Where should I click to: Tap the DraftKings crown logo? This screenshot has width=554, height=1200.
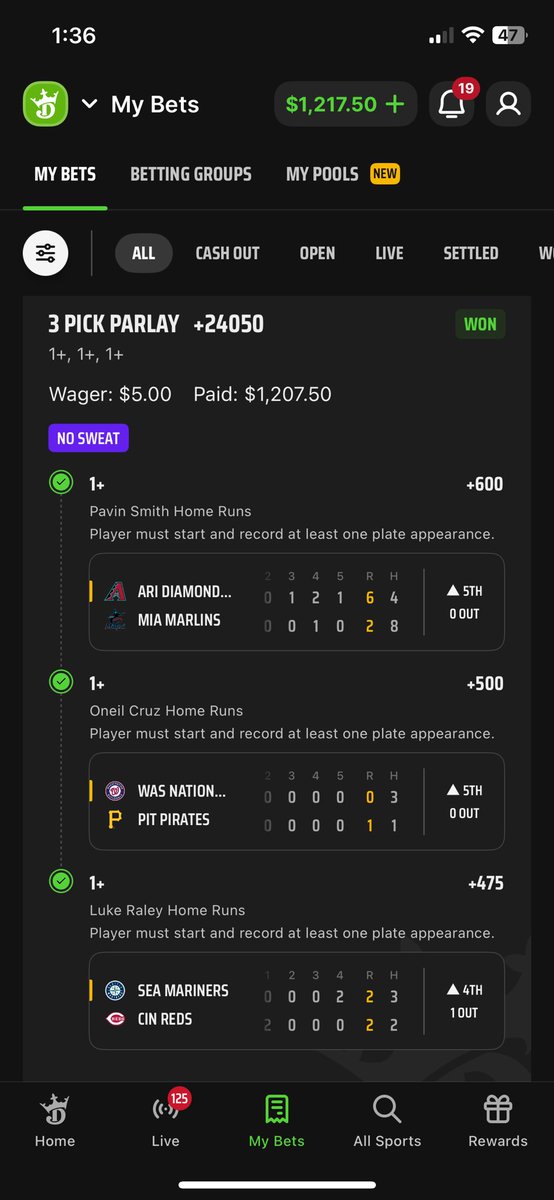45,104
